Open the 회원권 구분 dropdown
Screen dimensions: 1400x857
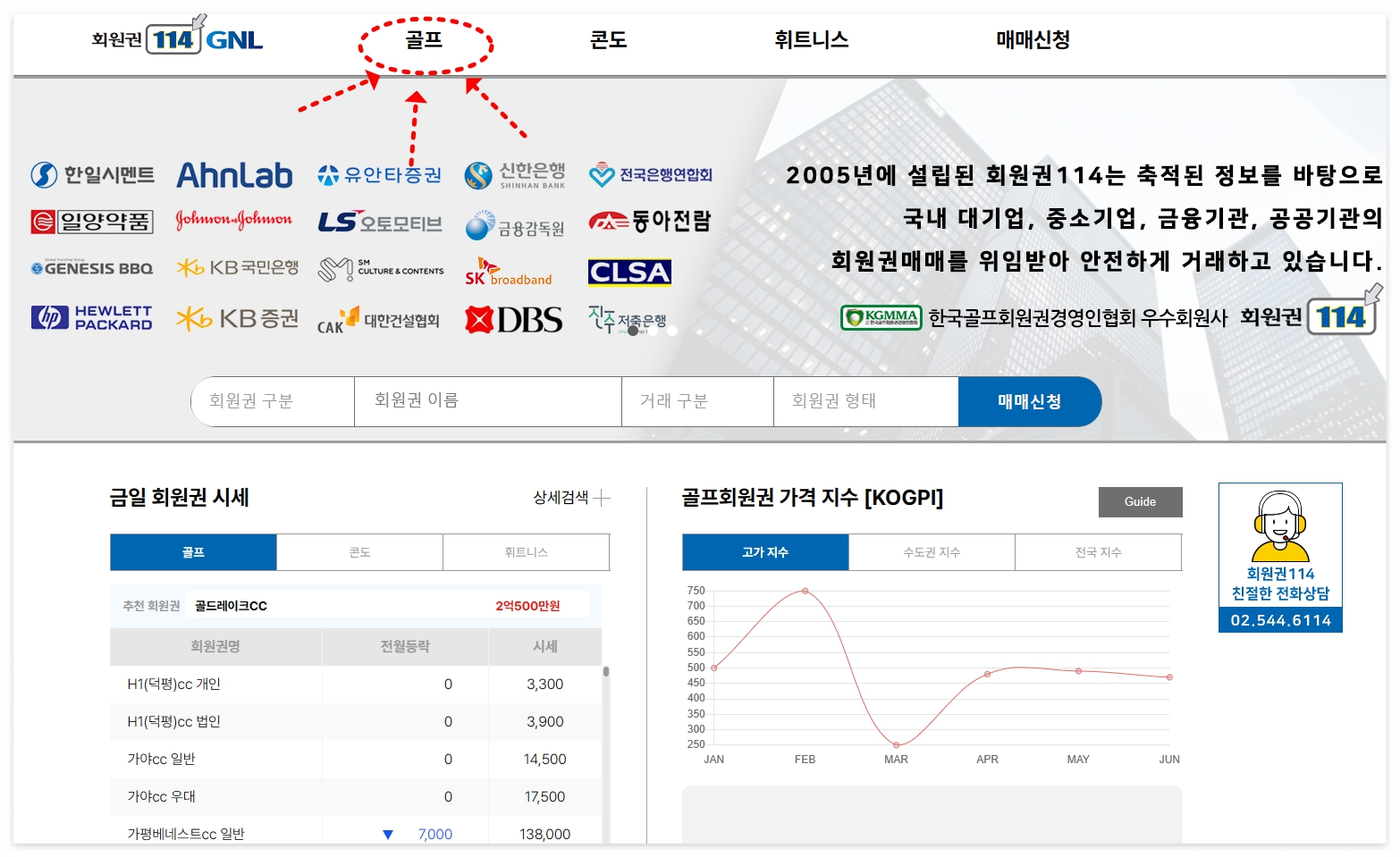[273, 401]
